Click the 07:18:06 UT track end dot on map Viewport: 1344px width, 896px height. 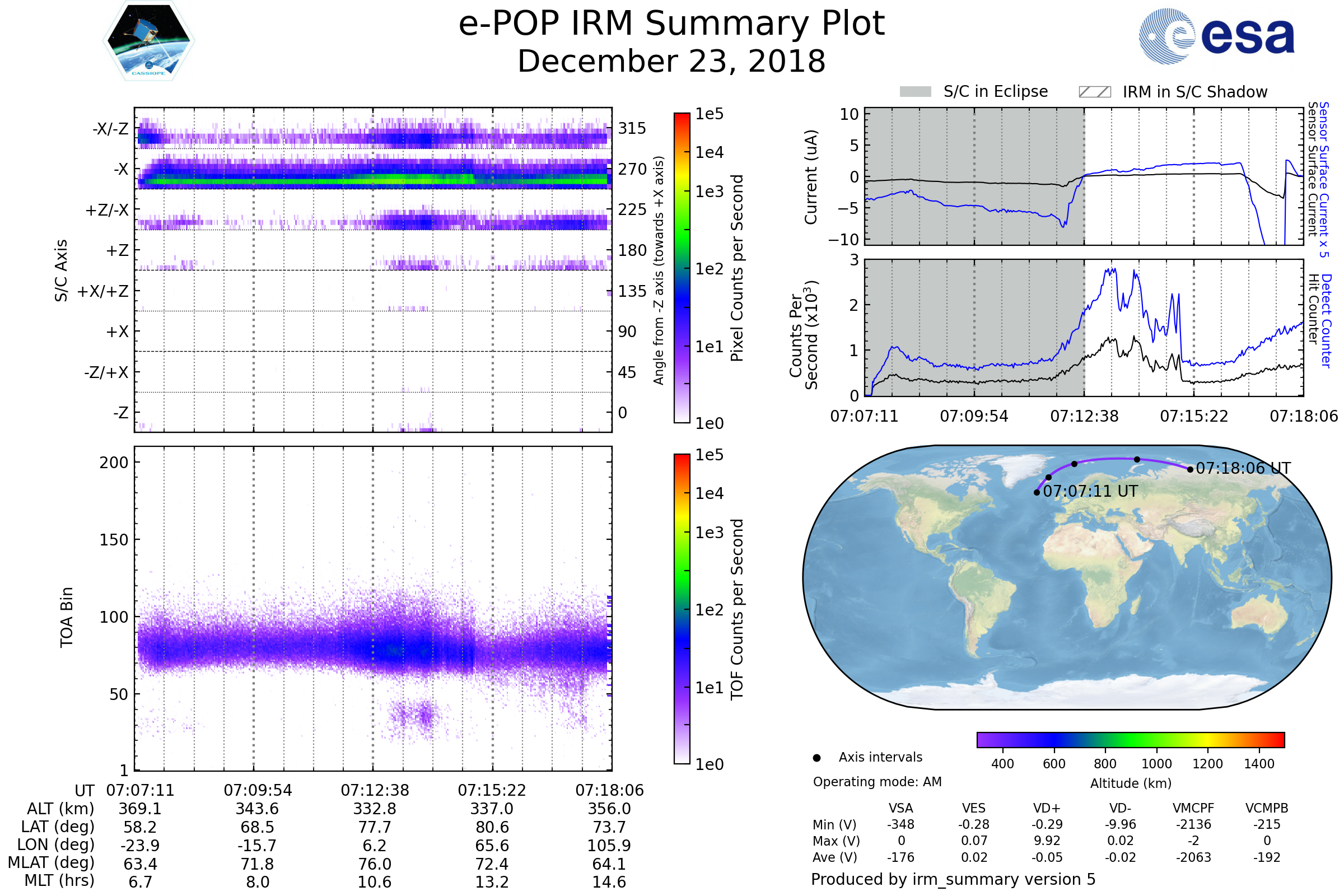pos(1191,470)
